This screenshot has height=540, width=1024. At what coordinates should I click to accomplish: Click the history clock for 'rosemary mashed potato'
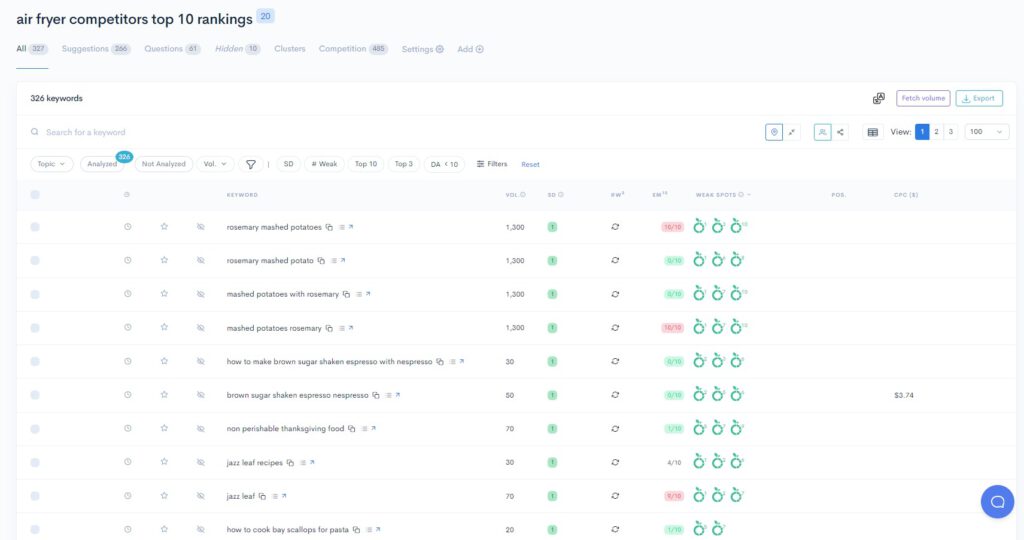click(x=128, y=261)
